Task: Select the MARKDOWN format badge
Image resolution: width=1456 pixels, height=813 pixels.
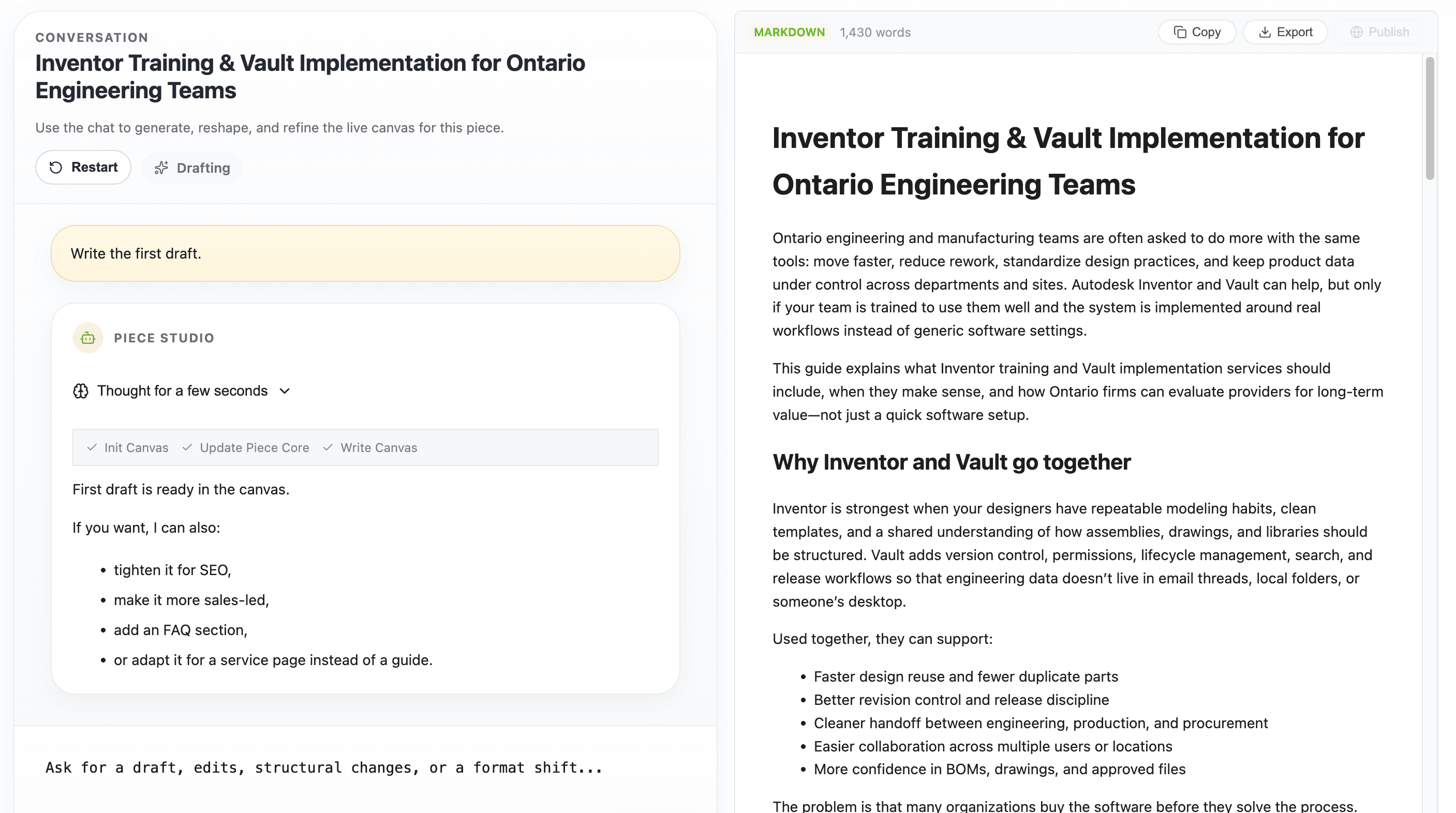Action: click(789, 32)
